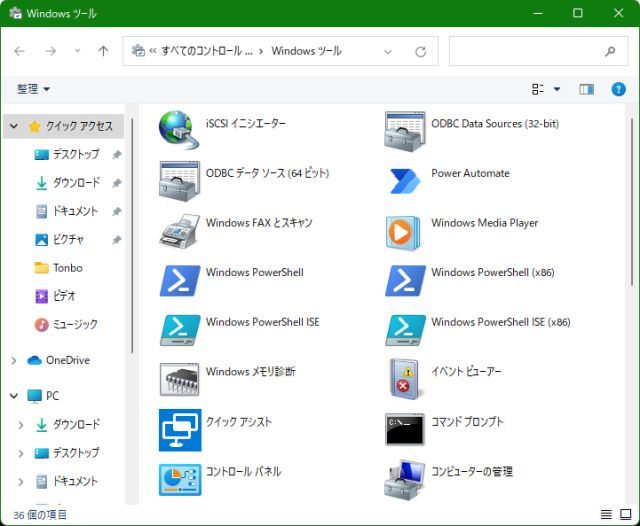
Task: Click the help question mark icon
Action: click(618, 89)
